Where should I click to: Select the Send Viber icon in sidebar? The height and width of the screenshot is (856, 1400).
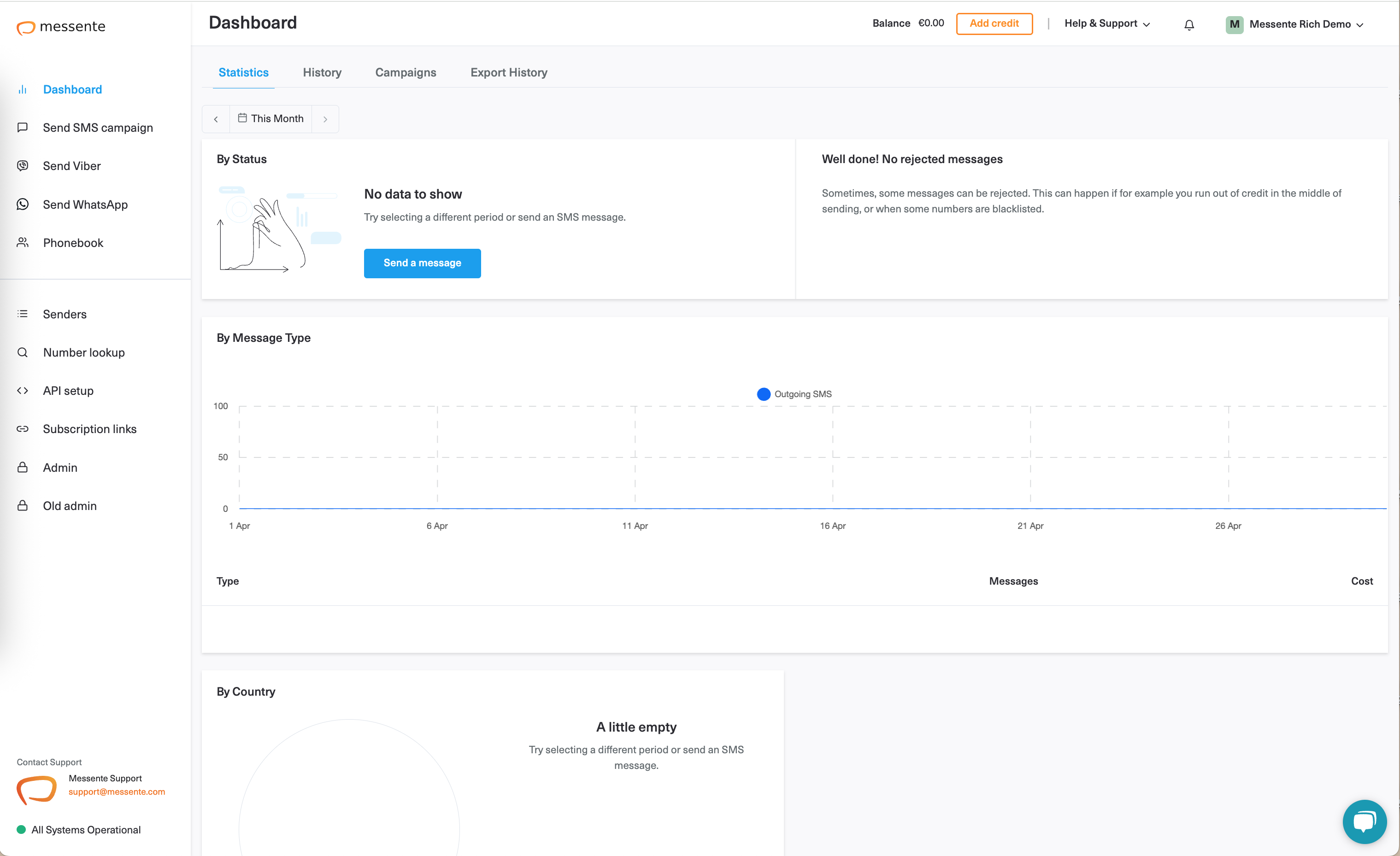(x=23, y=165)
